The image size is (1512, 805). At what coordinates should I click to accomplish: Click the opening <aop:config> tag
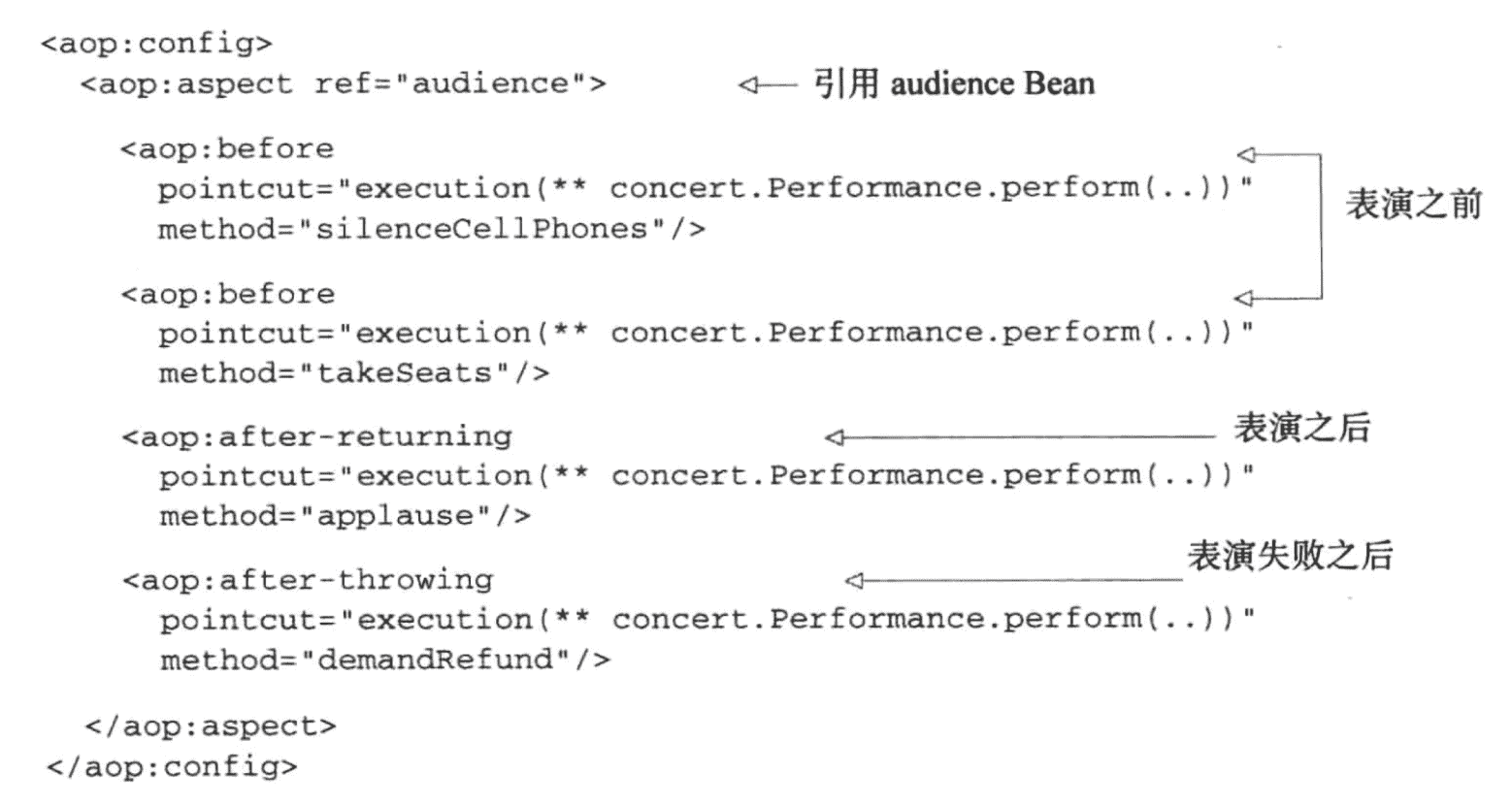coord(156,44)
